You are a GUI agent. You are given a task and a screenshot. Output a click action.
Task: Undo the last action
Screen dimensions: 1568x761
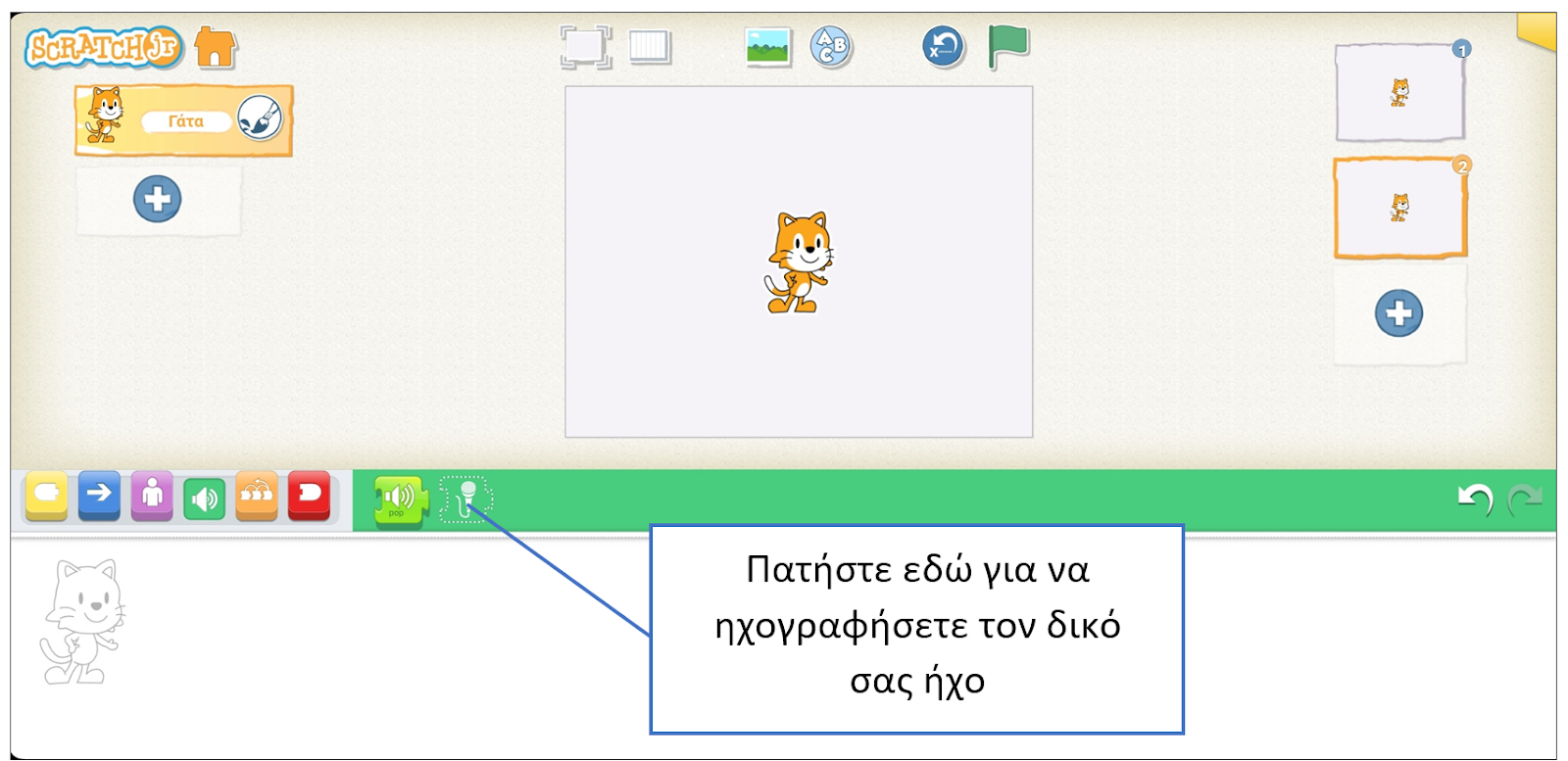pos(1475,499)
